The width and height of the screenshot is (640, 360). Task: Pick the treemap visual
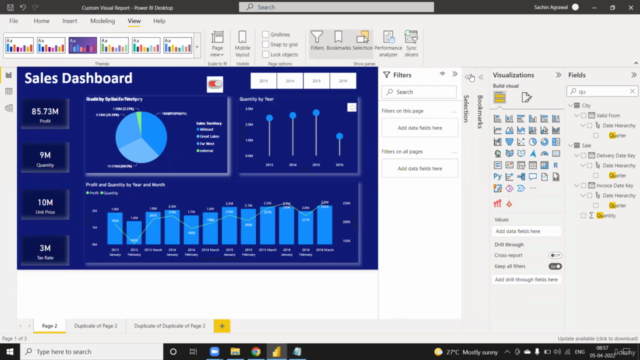(x=556, y=142)
